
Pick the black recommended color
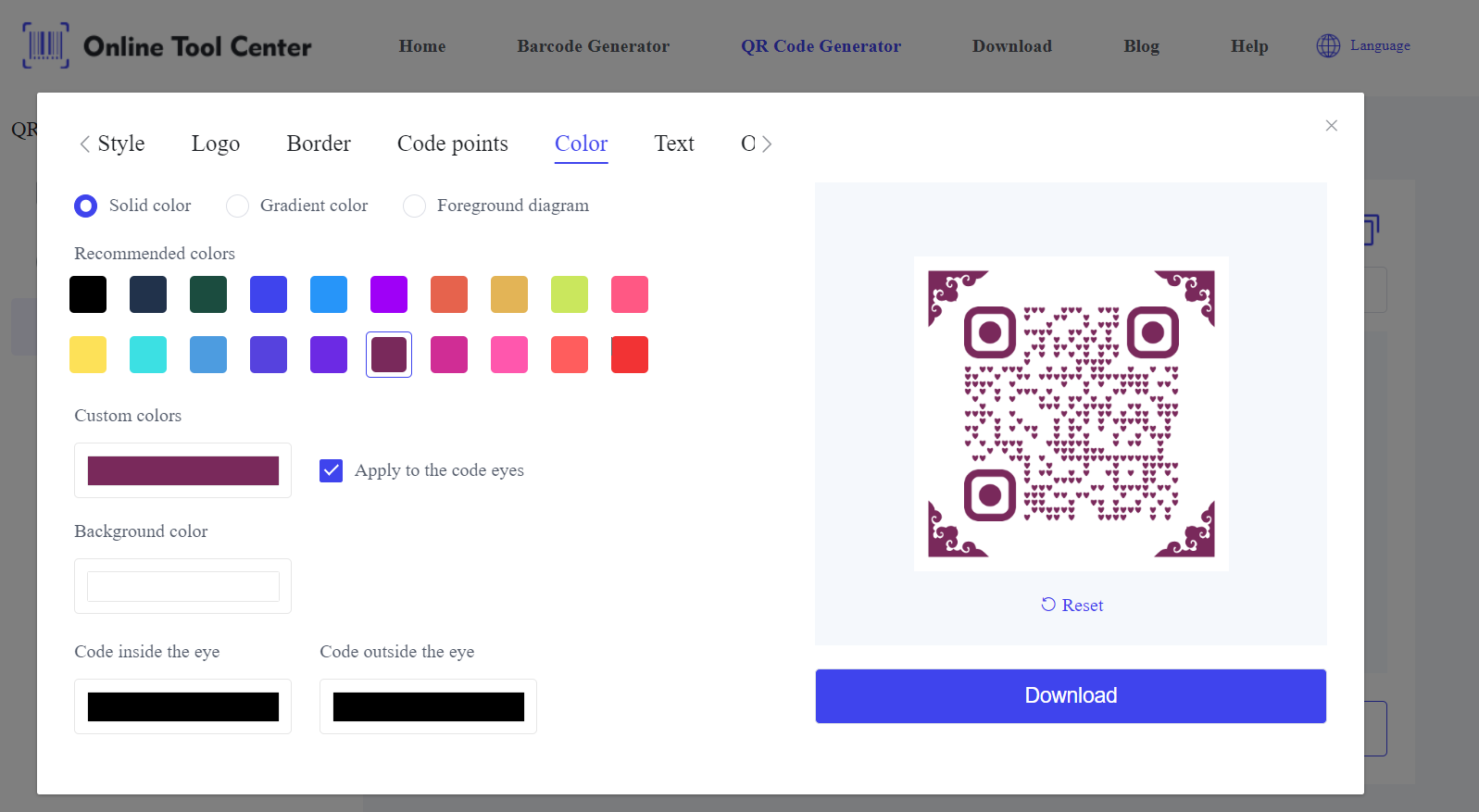88,294
